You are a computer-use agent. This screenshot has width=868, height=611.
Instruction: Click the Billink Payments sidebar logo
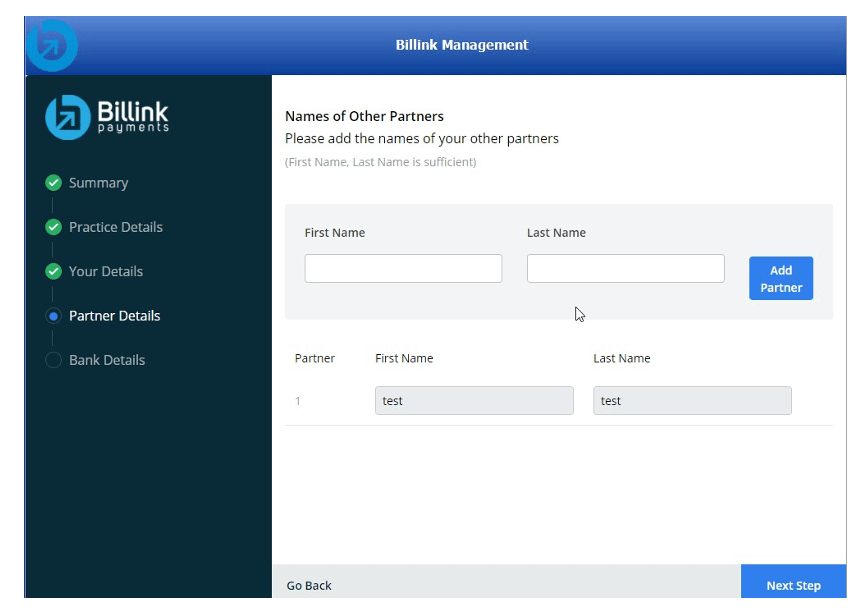click(x=107, y=117)
